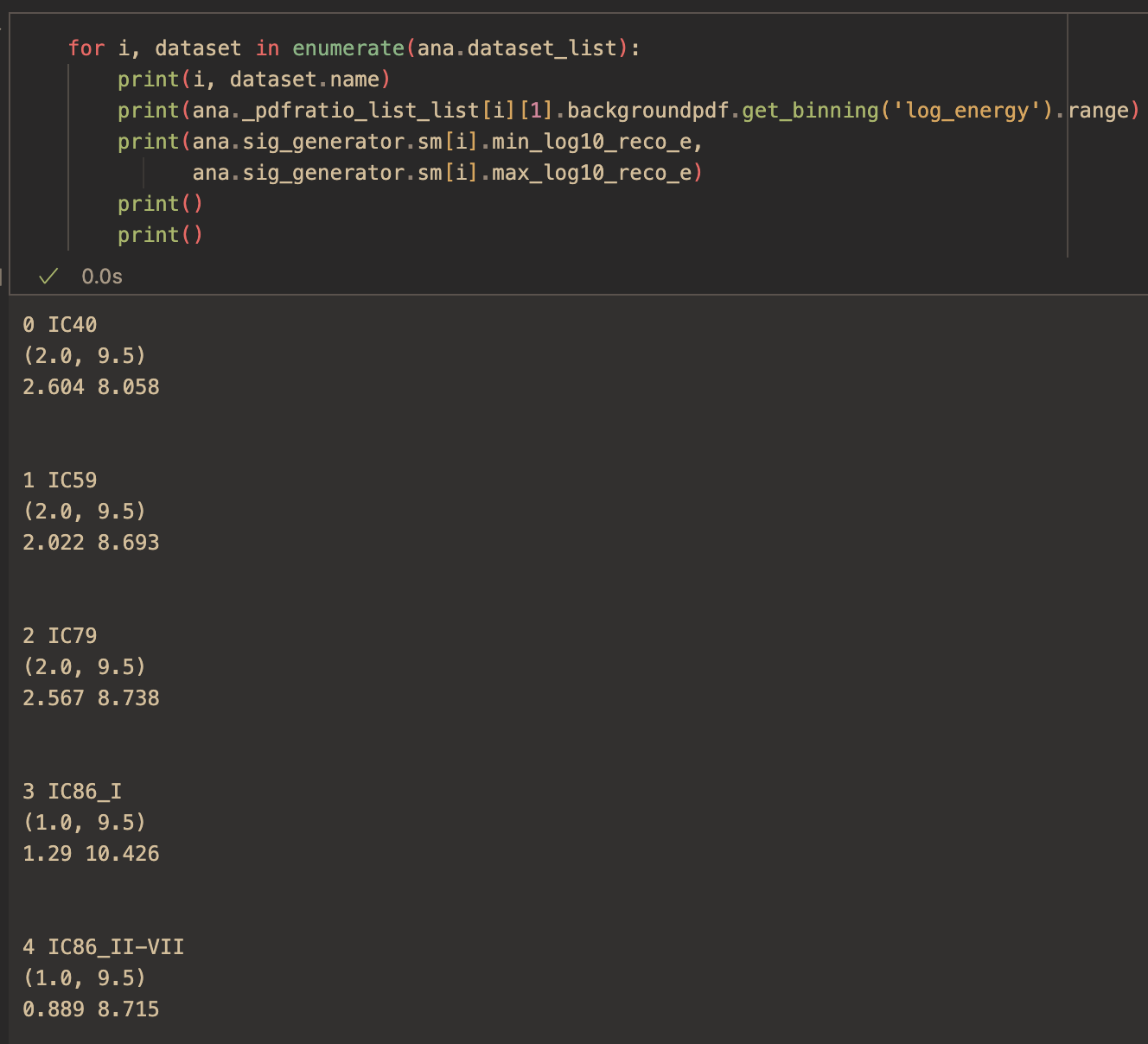Click the 0.0s execution time indicator

click(x=100, y=277)
